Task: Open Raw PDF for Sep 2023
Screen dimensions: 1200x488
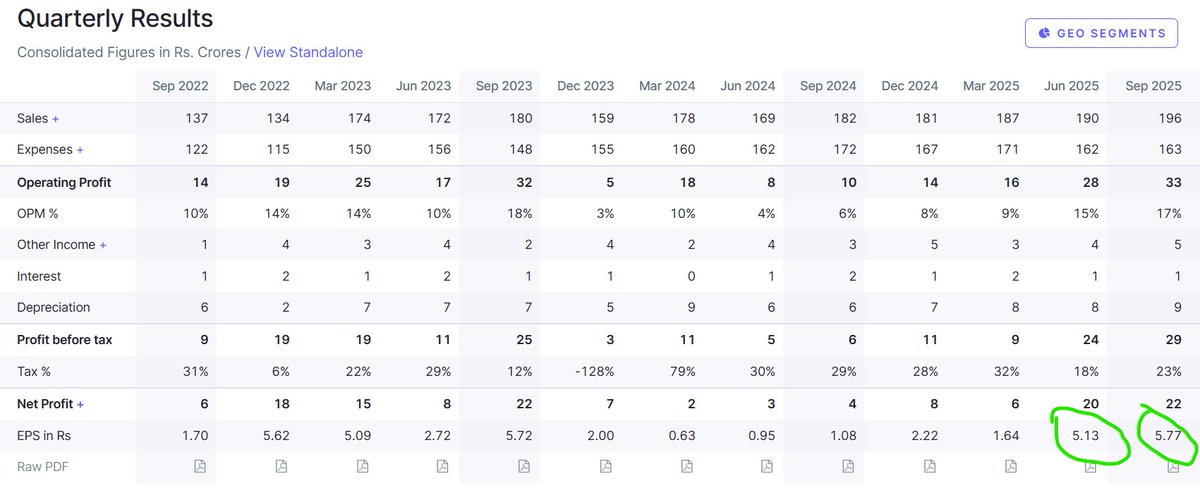Action: [x=524, y=467]
